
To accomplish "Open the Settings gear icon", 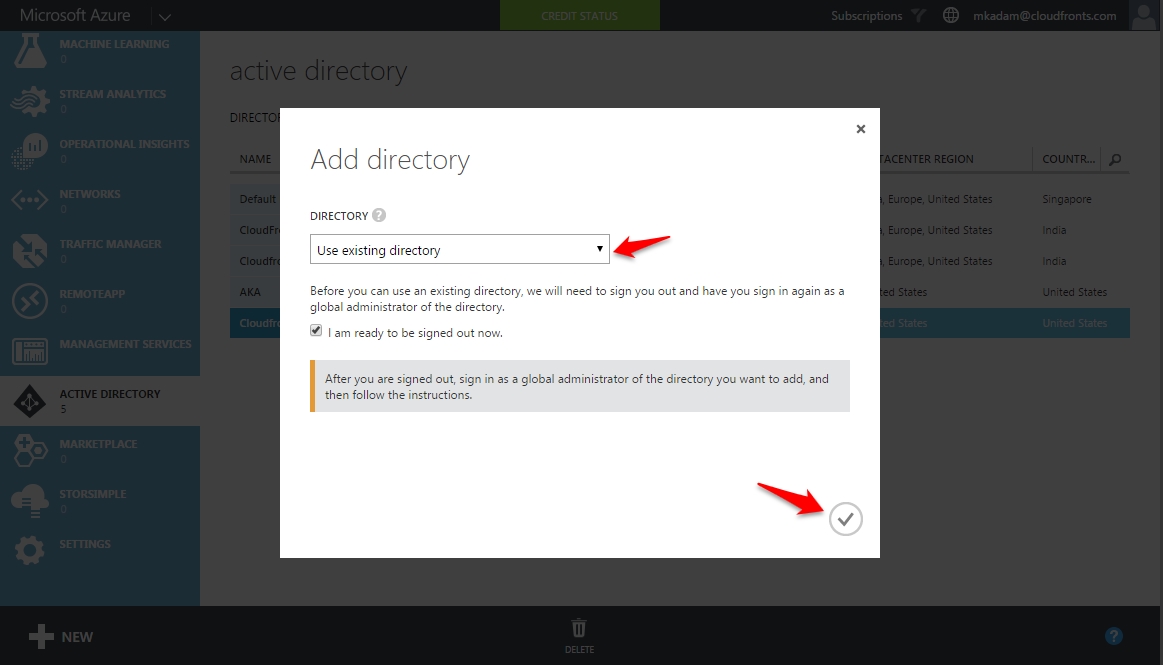I will pyautogui.click(x=30, y=550).
